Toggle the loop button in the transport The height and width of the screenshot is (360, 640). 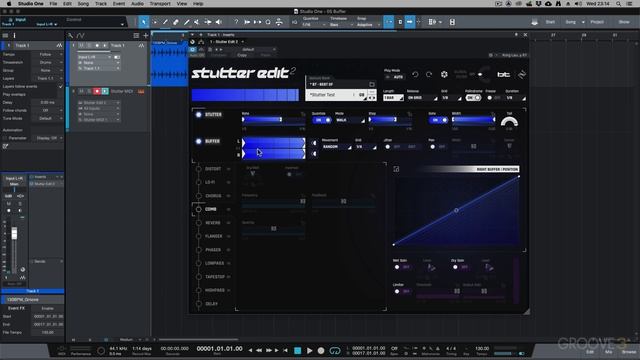click(335, 351)
